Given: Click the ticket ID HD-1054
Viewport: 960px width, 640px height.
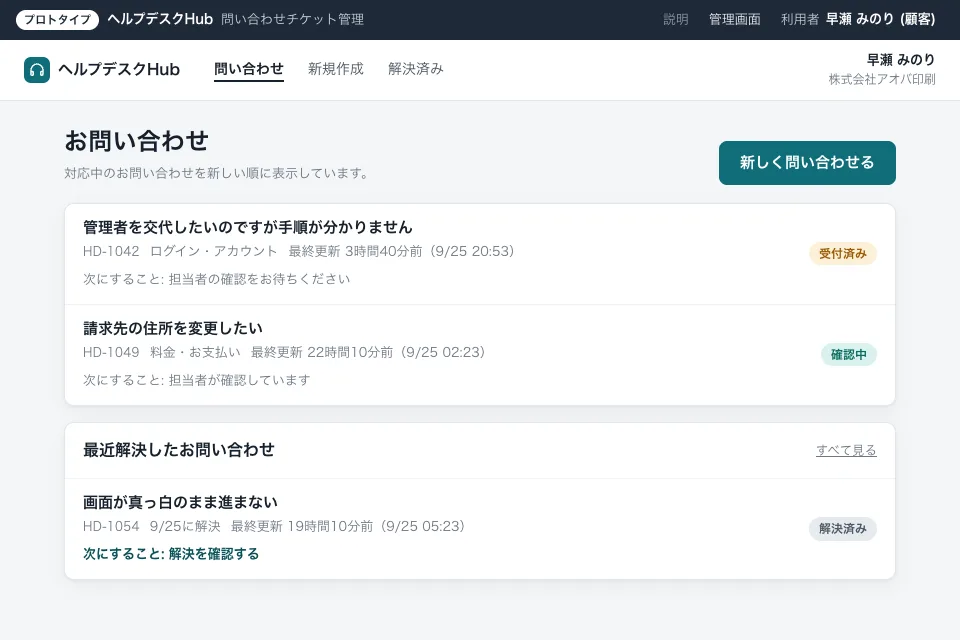Looking at the screenshot, I should (x=111, y=526).
